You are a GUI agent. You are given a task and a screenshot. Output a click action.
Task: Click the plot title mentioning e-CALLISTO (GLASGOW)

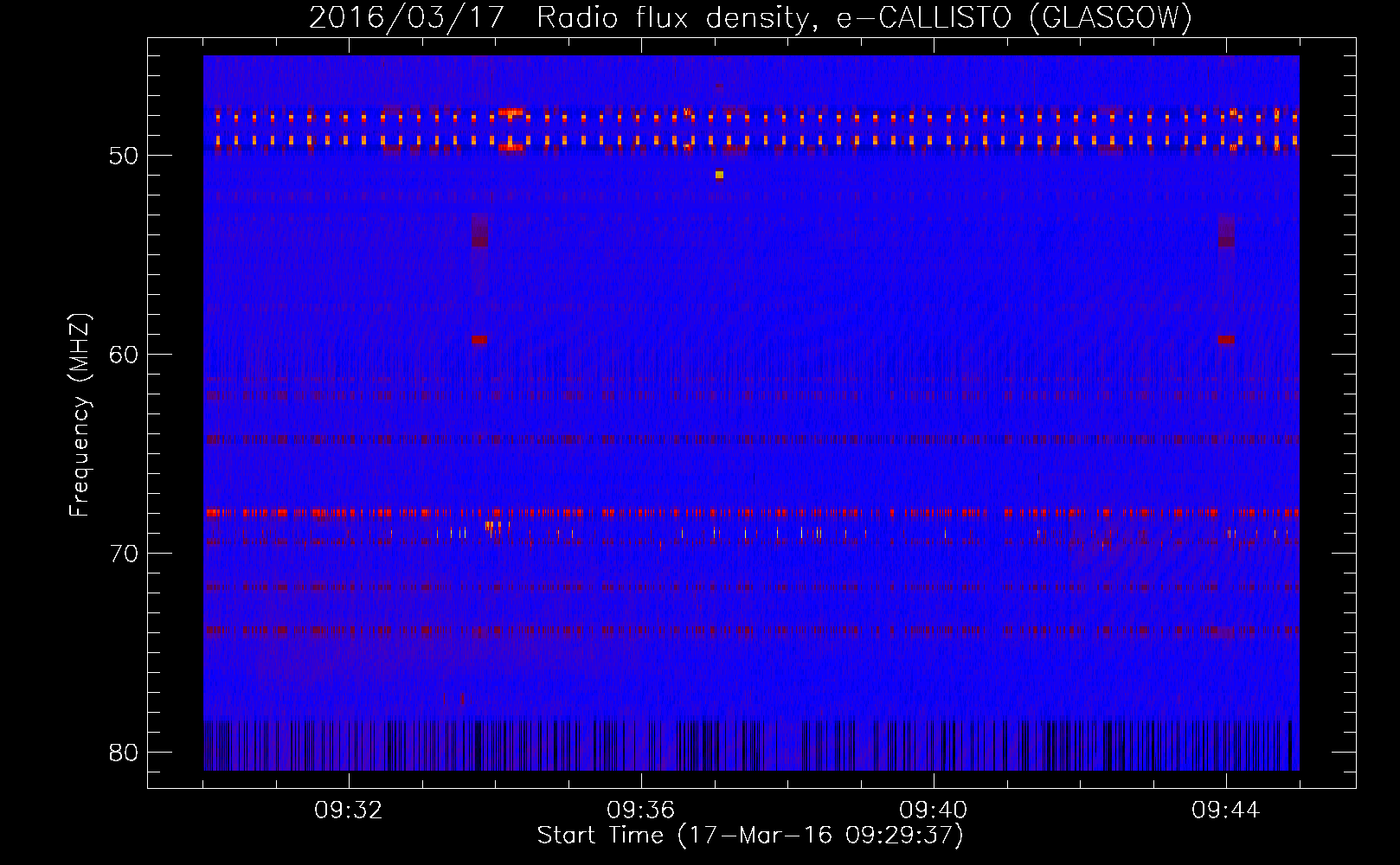pos(750,17)
